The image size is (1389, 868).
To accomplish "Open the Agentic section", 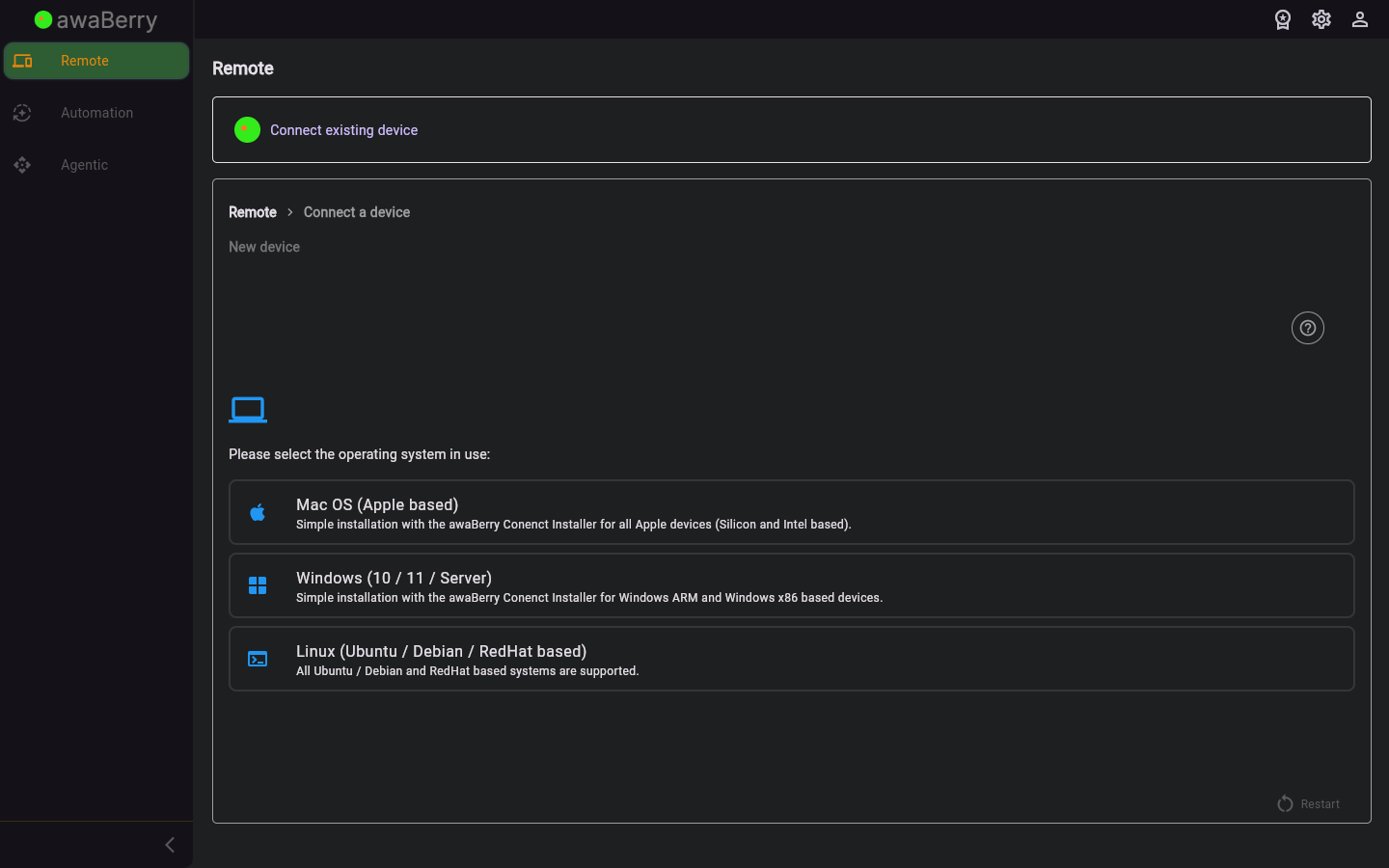I will click(96, 165).
